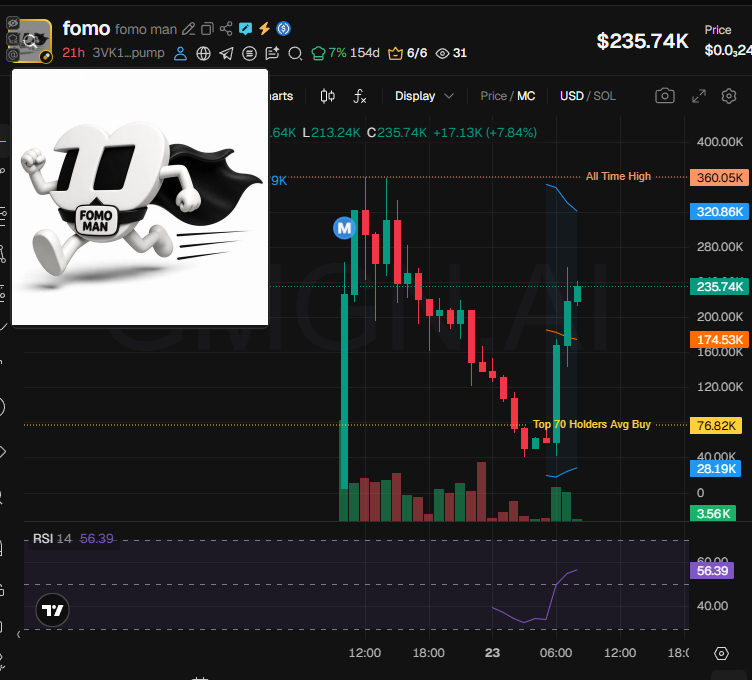Click the @ icon on token avatar
This screenshot has height=680, width=752.
[x=13, y=55]
